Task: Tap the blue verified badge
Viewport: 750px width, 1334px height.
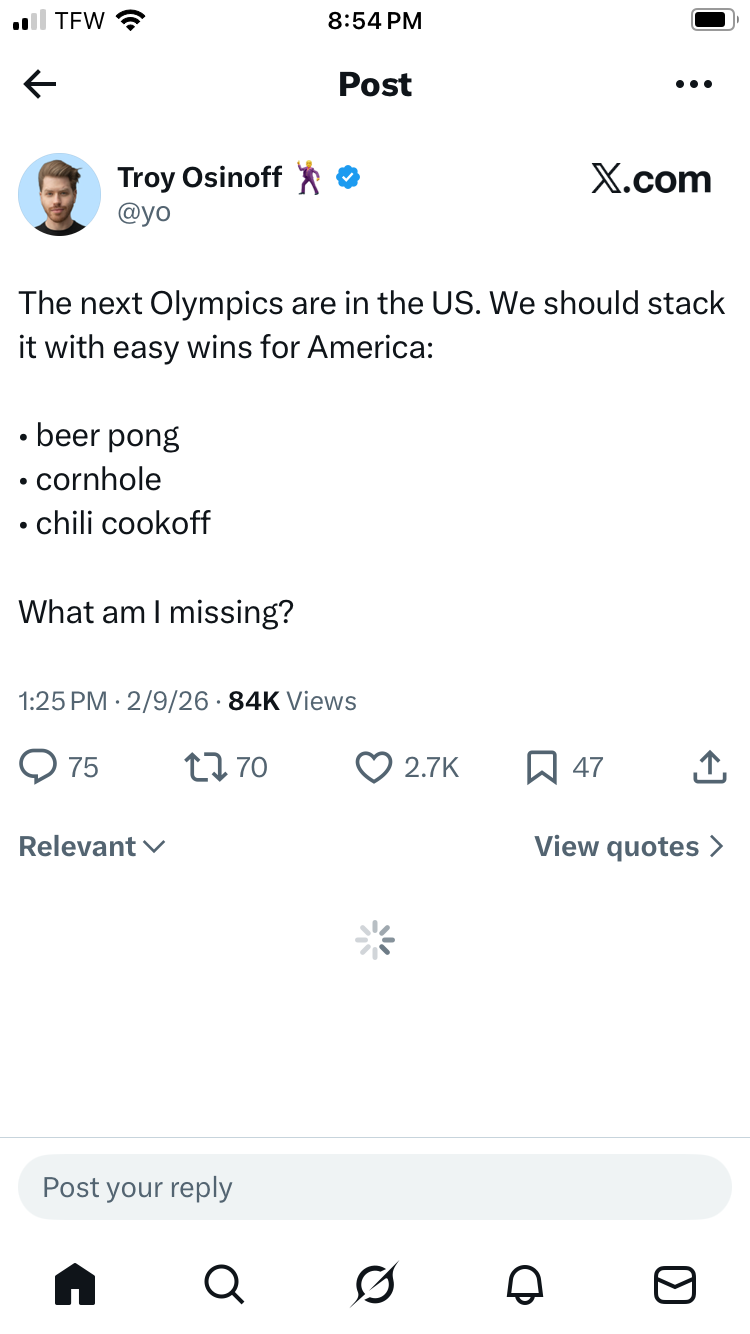Action: pos(348,178)
